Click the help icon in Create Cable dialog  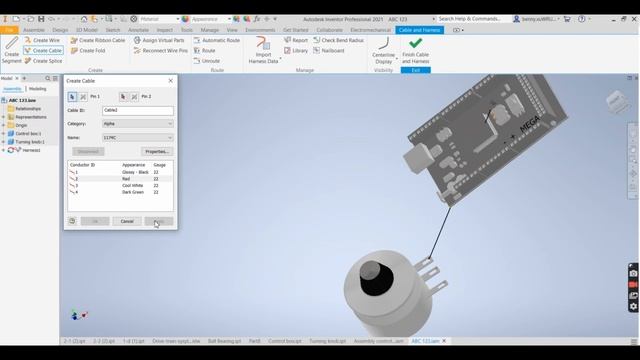pyautogui.click(x=72, y=221)
